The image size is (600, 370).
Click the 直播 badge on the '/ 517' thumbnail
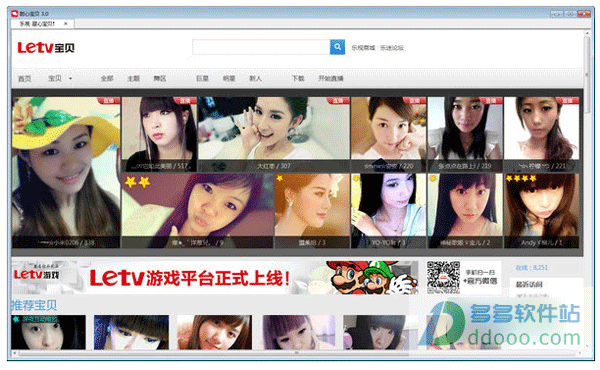(185, 101)
